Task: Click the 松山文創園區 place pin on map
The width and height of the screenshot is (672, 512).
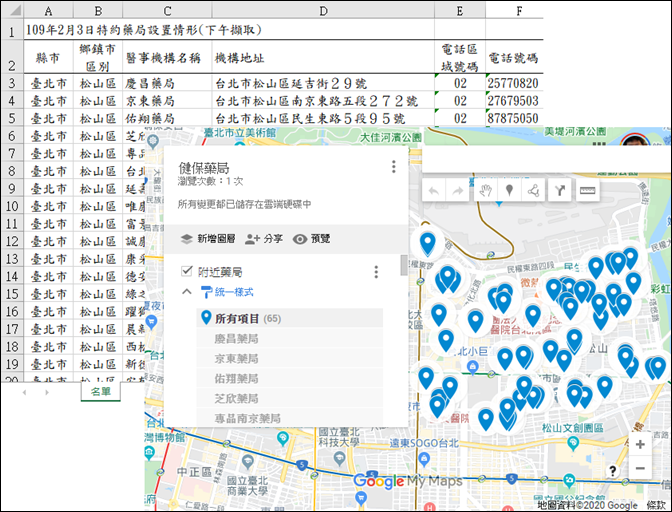Action: pyautogui.click(x=573, y=443)
